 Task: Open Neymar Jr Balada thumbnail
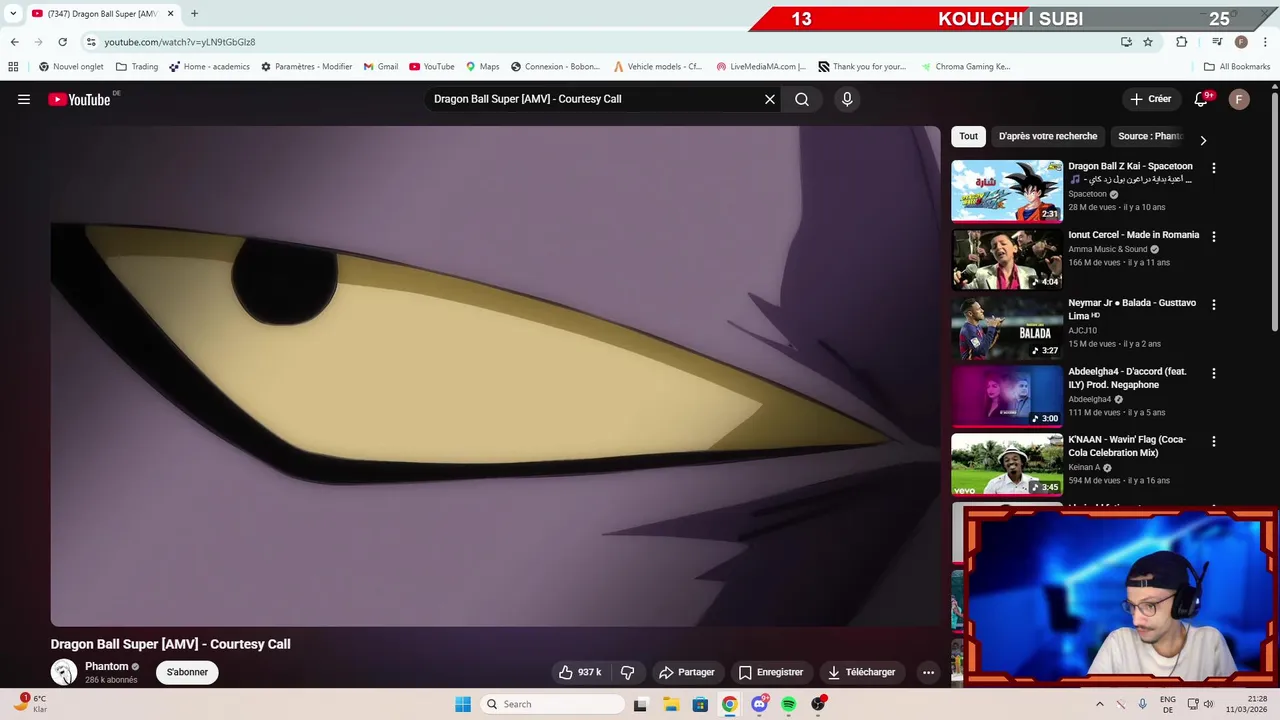(x=1007, y=328)
